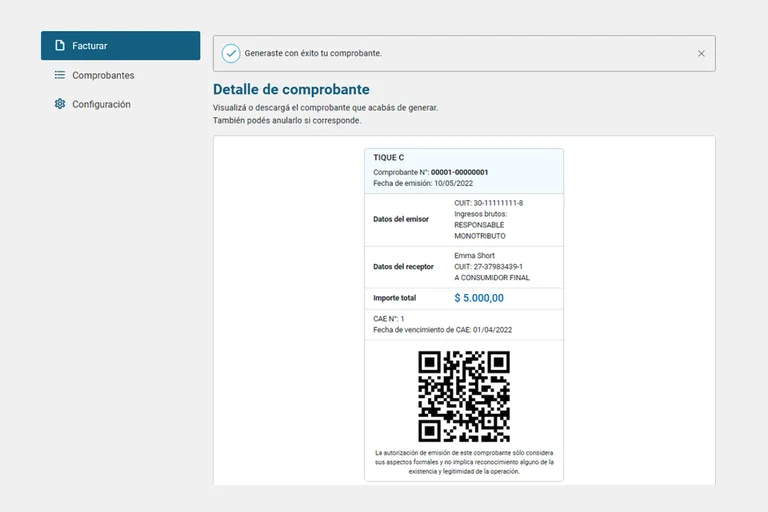
Task: Click the 'CAE N°: 1' line
Action: pos(388,319)
